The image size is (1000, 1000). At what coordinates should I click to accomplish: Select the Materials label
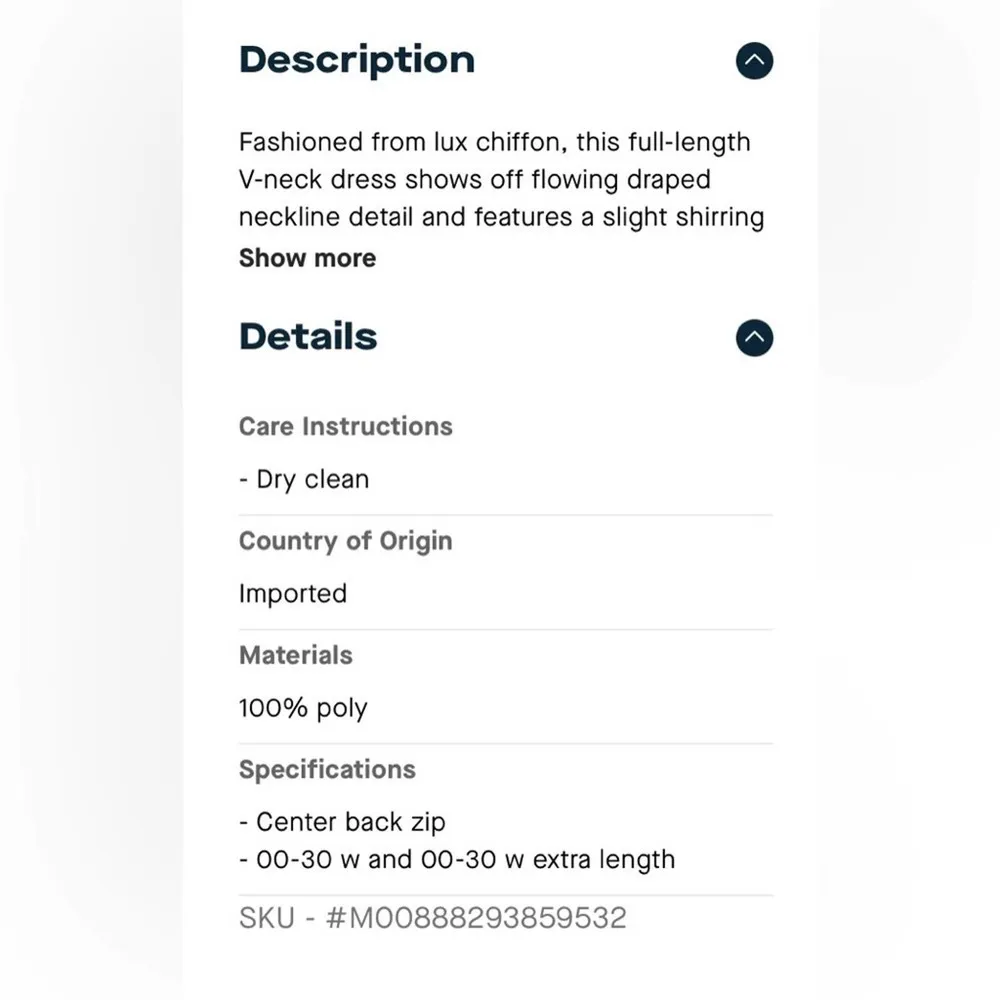(x=296, y=655)
